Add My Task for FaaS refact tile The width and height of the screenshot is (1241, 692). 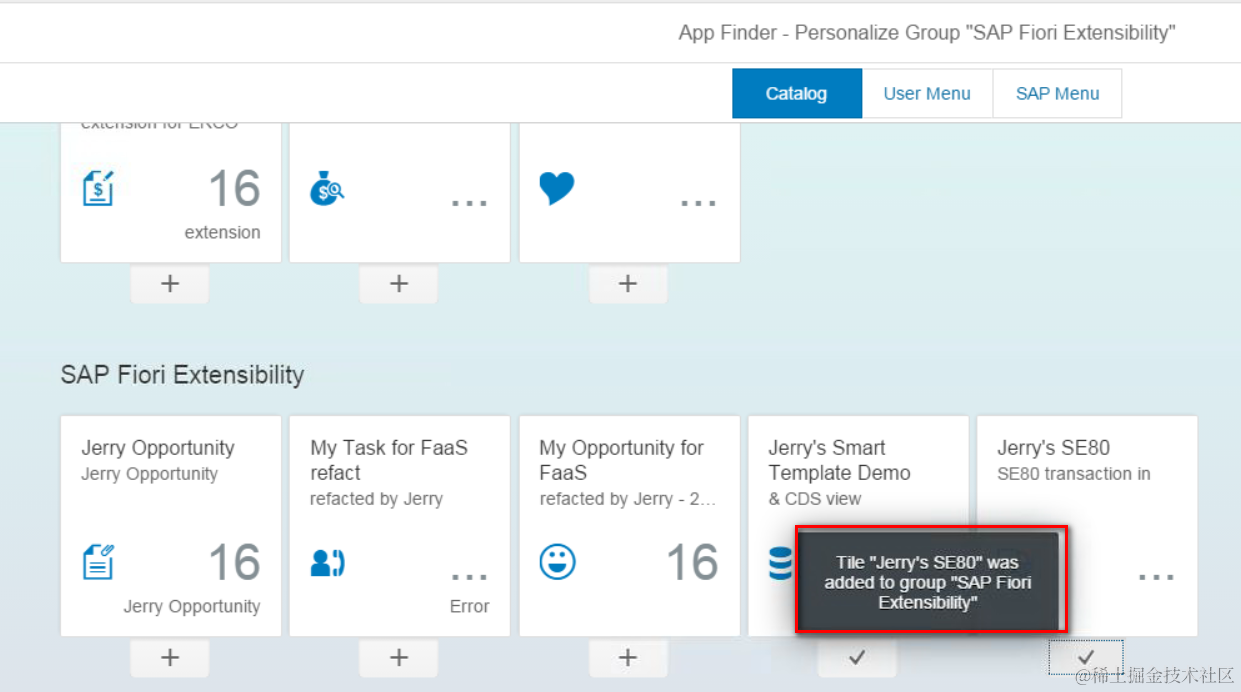(399, 658)
